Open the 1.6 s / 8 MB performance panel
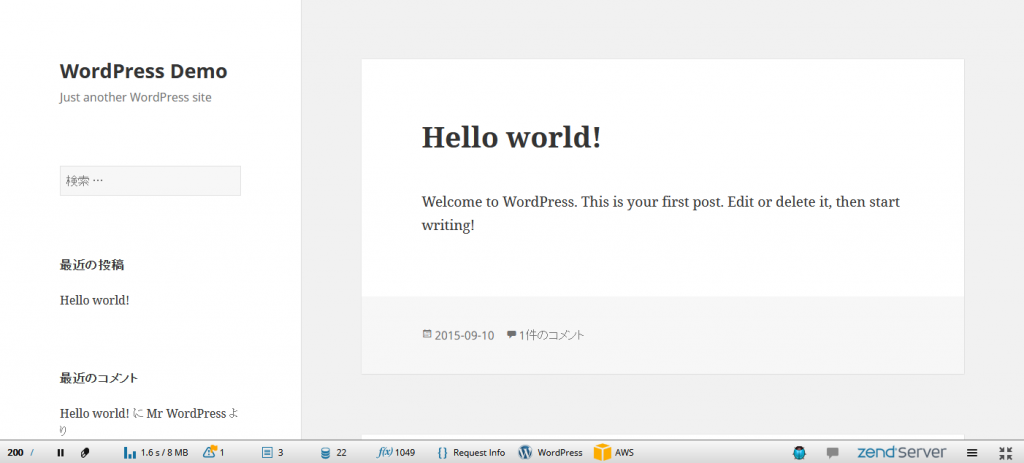Viewport: 1024px width, 463px height. tap(156, 453)
